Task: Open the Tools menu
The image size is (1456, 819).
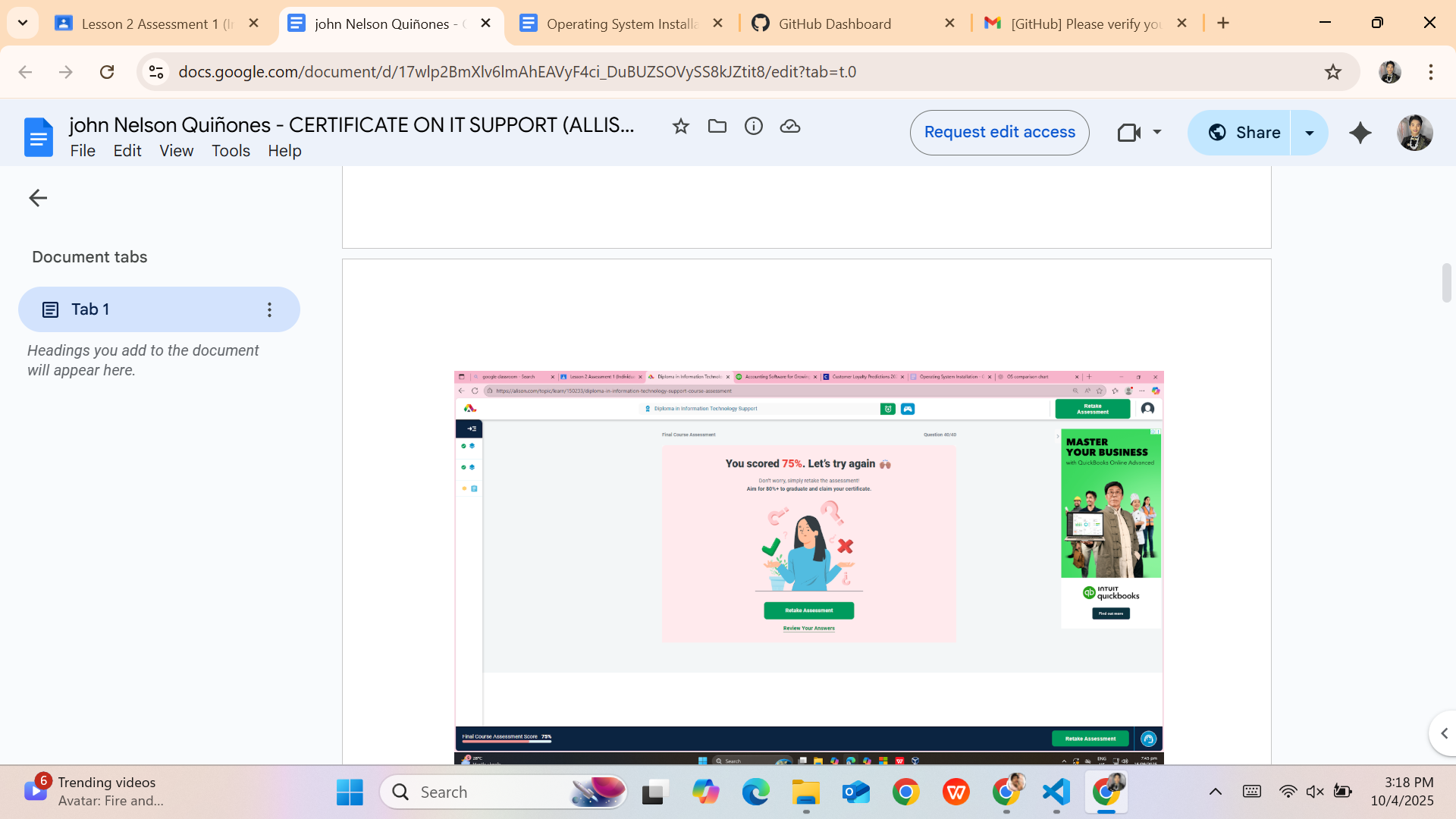Action: 231,151
